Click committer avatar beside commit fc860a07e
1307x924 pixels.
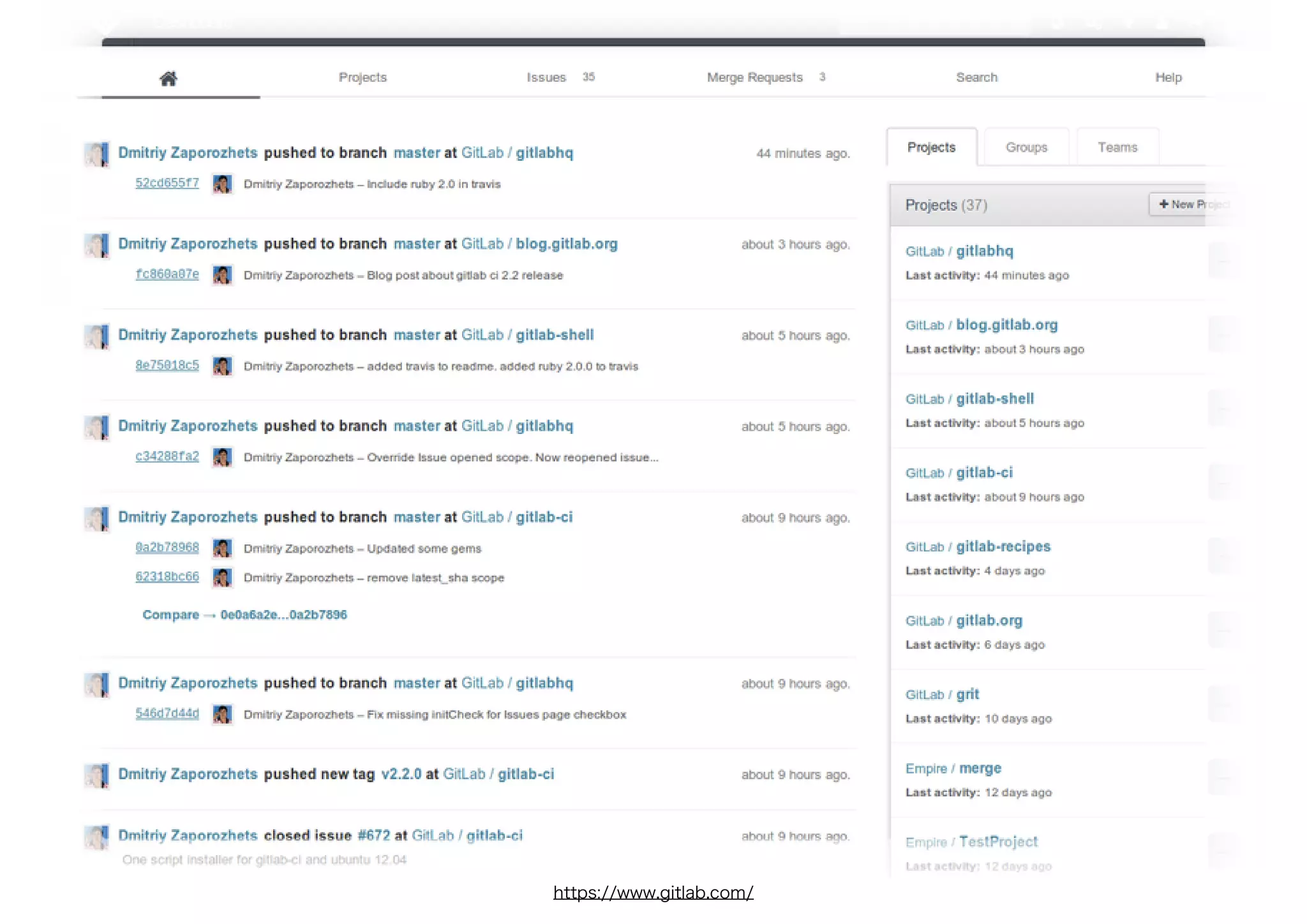tap(222, 276)
